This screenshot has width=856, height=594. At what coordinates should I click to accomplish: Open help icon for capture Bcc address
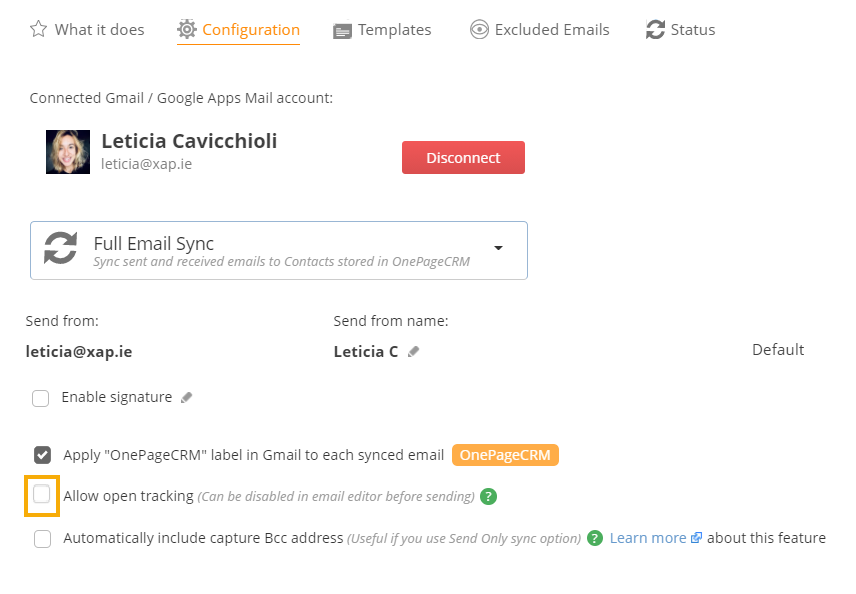595,538
